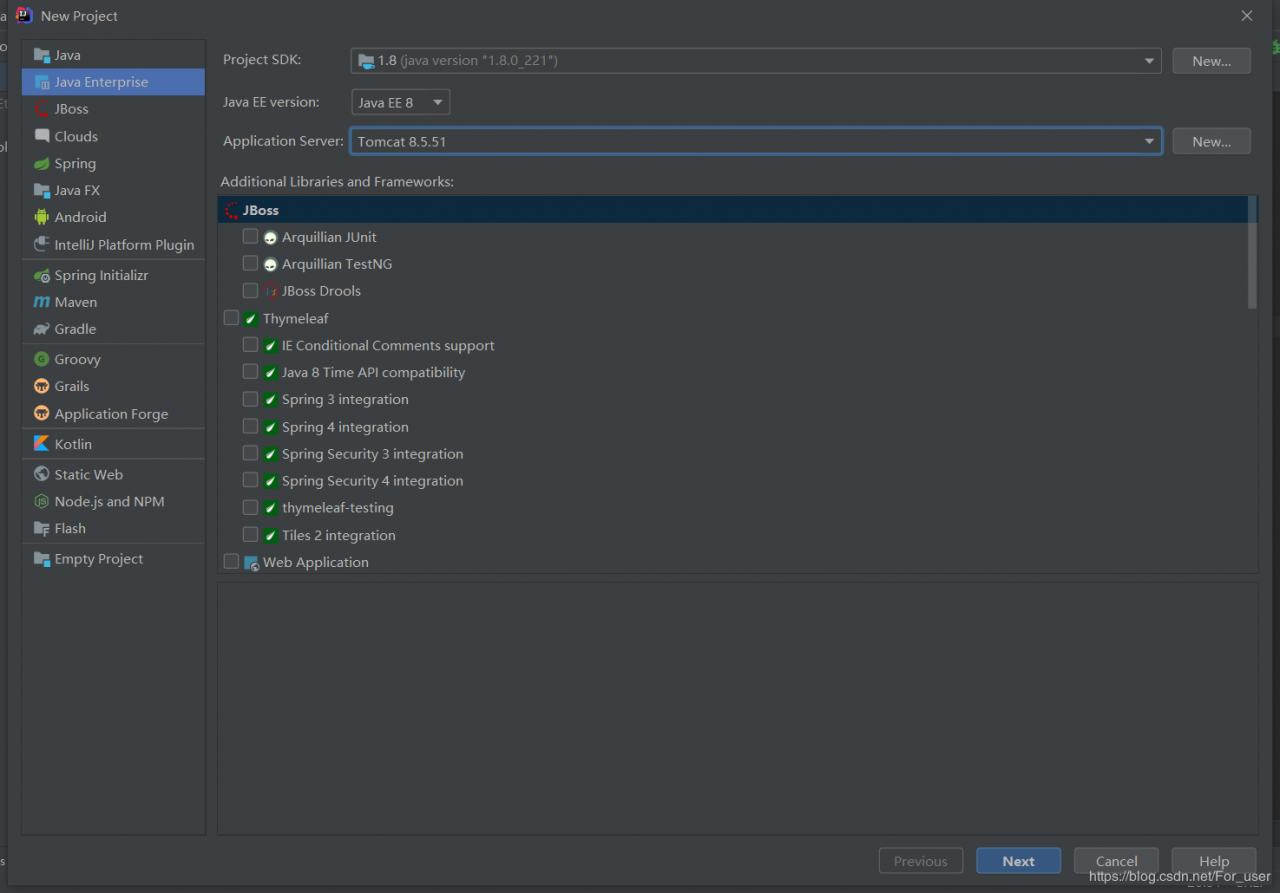This screenshot has height=893, width=1280.
Task: Click the frameworks list scrollbar
Action: click(1252, 253)
